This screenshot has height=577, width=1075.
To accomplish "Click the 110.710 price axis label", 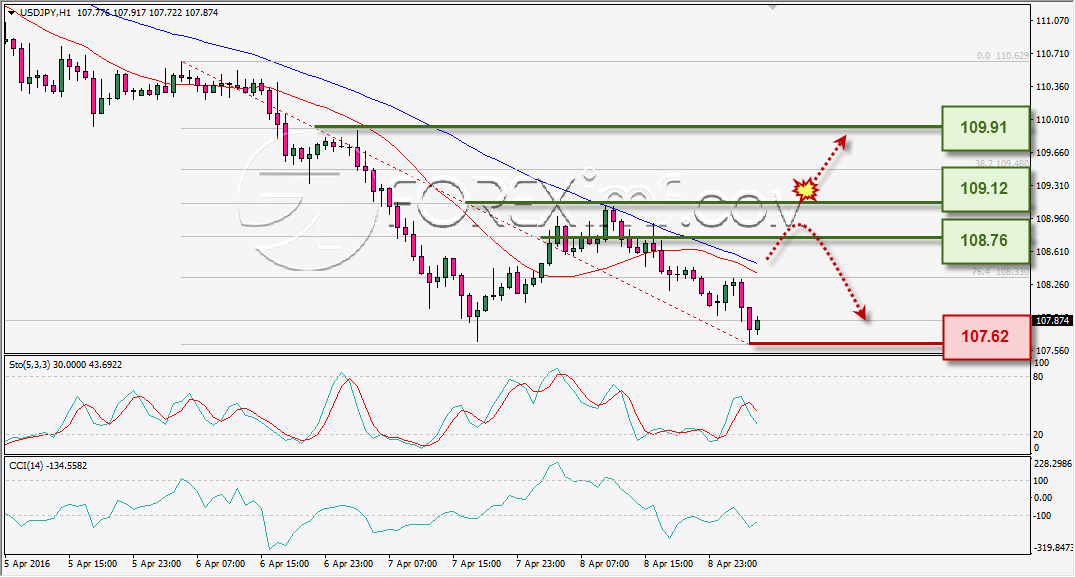I will 1052,53.
